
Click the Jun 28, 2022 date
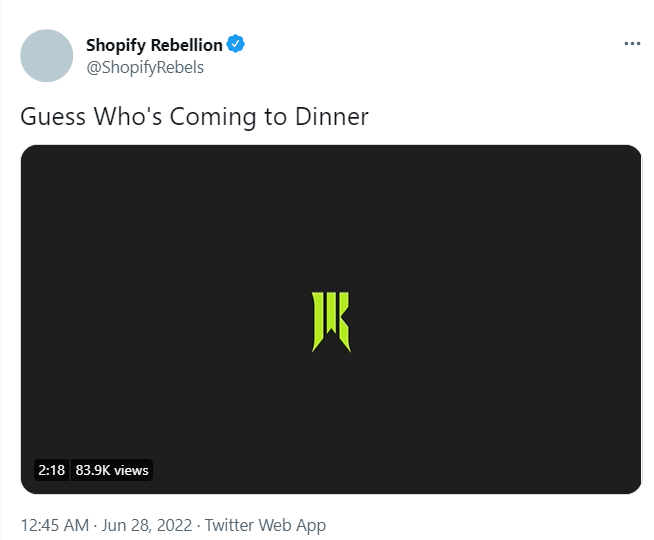tap(147, 525)
